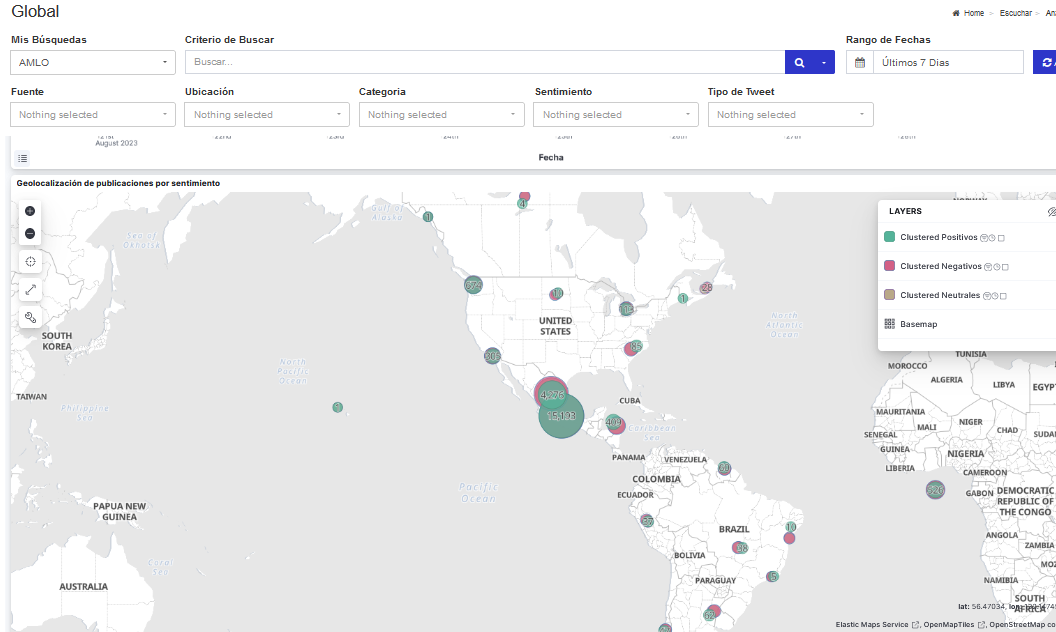
Task: Expand the search options caret
Action: [x=824, y=63]
